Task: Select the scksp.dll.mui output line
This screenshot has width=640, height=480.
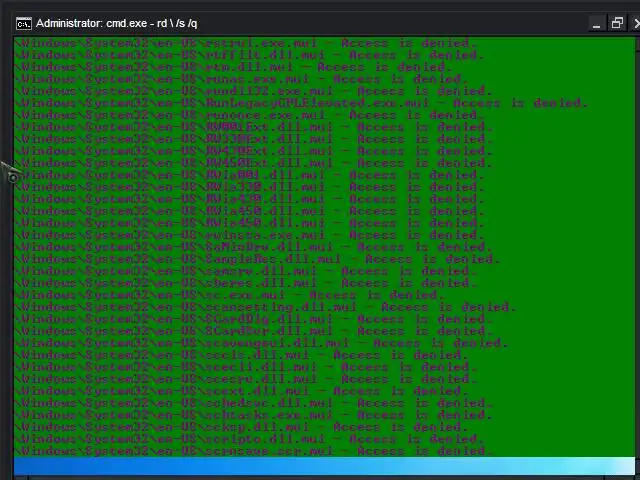Action: click(241, 427)
